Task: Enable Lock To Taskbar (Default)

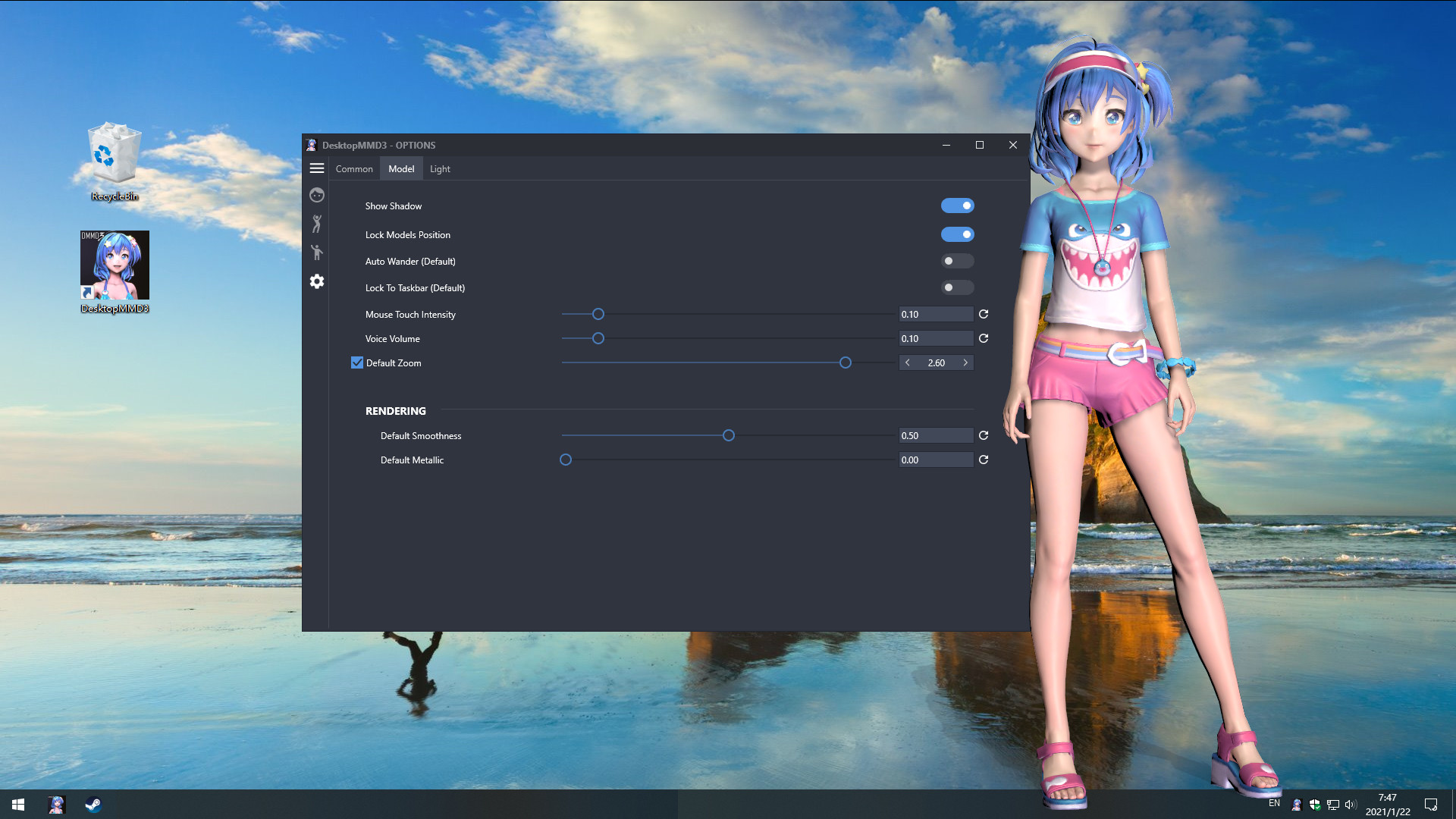Action: pos(958,287)
